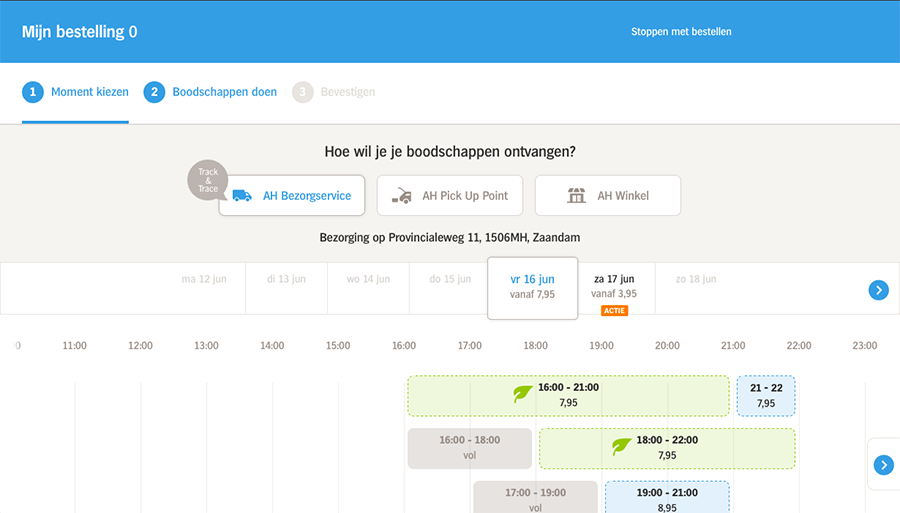Choose AH Winkel option
The image size is (900, 513).
coord(608,196)
